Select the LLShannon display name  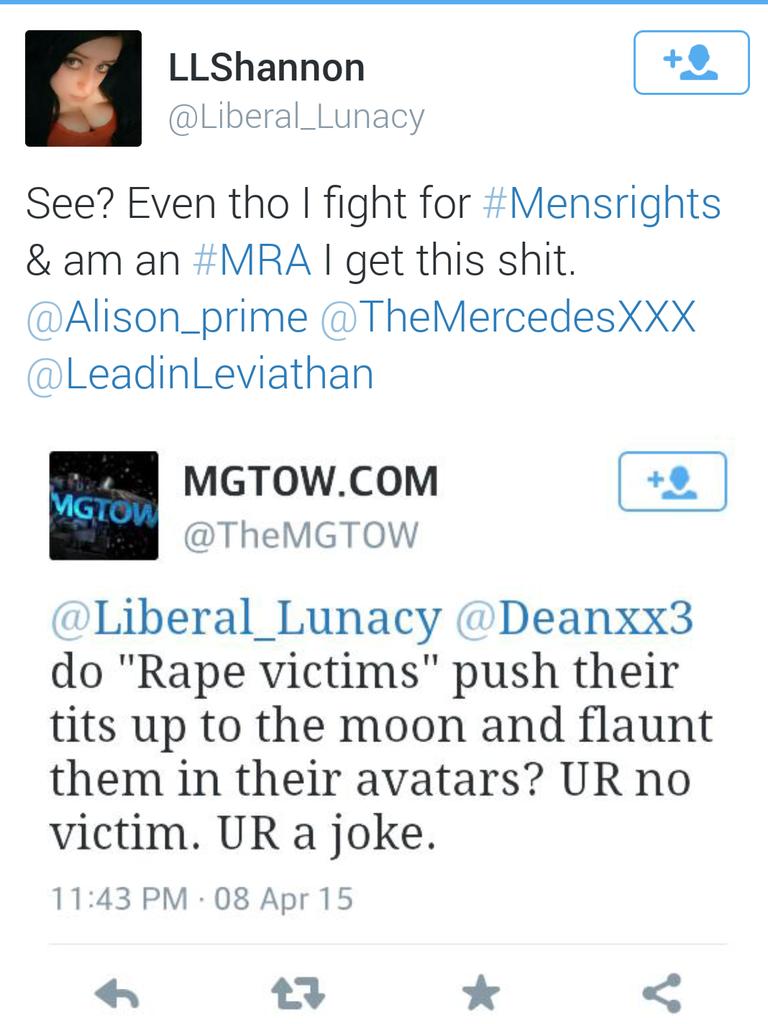[266, 68]
